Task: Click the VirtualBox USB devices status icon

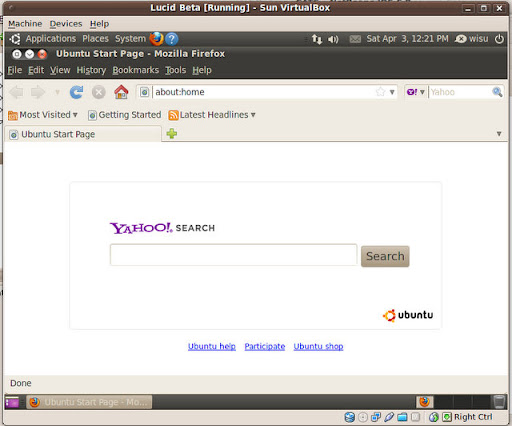Action: (389, 417)
